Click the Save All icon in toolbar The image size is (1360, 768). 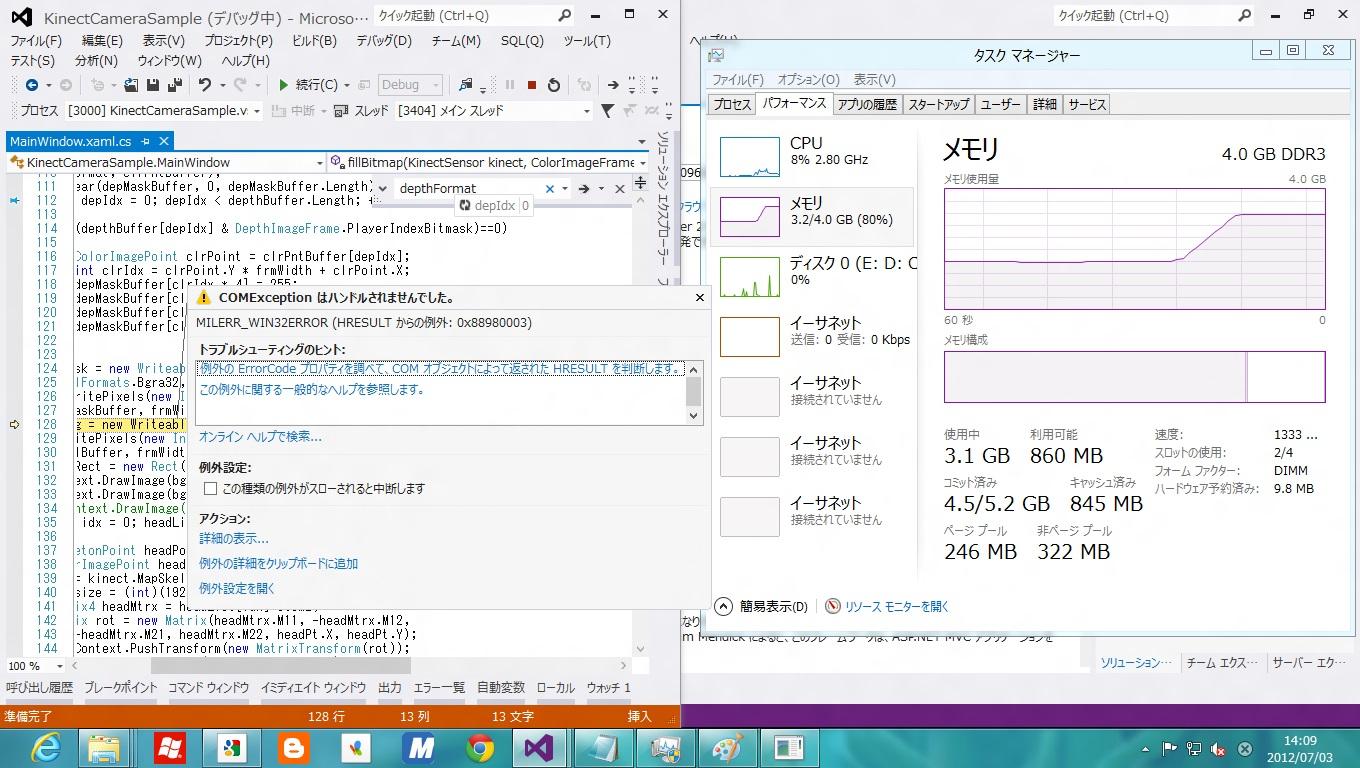[x=174, y=85]
